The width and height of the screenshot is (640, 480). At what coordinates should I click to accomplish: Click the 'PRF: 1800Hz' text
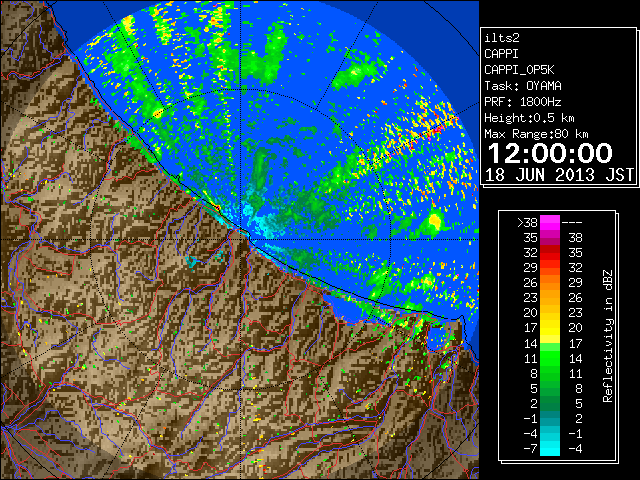click(523, 102)
